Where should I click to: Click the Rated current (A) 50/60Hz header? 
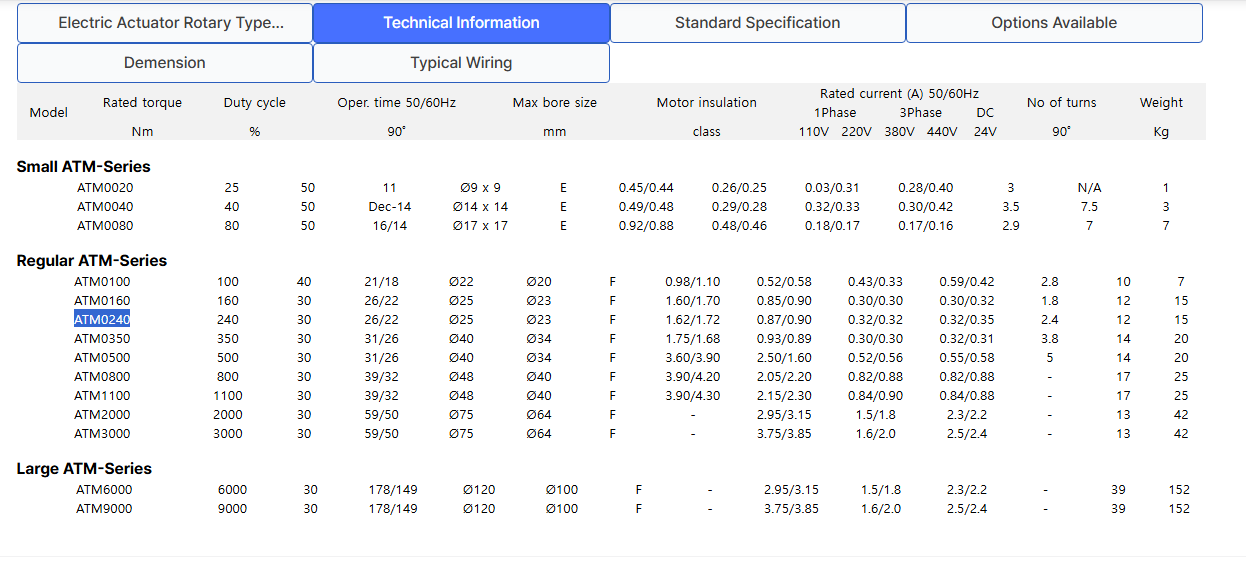coord(899,93)
